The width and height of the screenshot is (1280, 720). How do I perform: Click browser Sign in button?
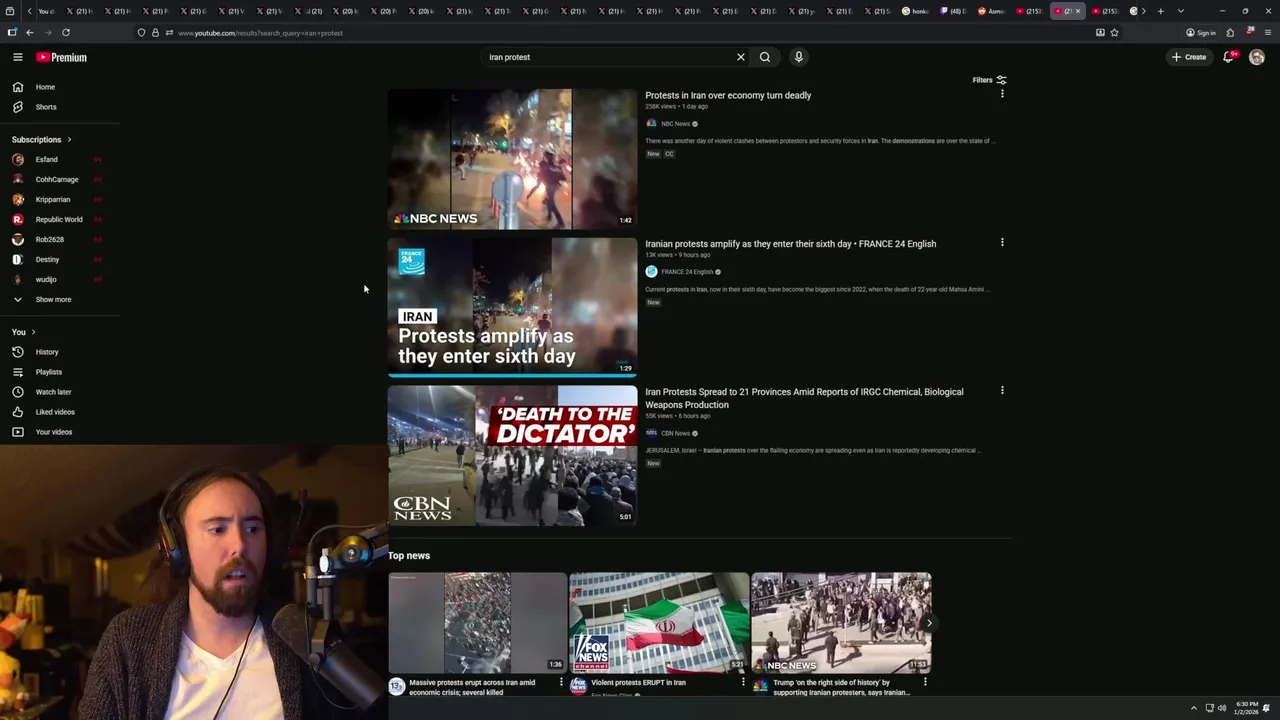coord(1201,32)
